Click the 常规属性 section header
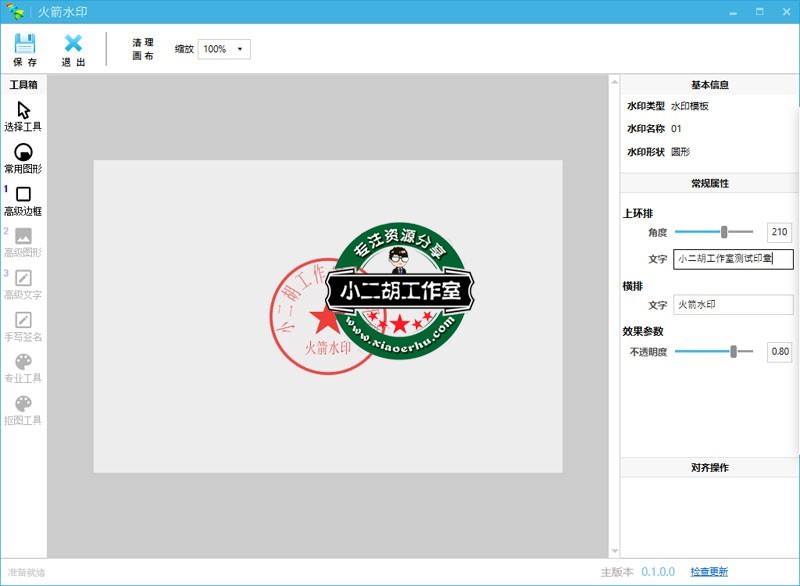This screenshot has height=586, width=800. click(708, 184)
